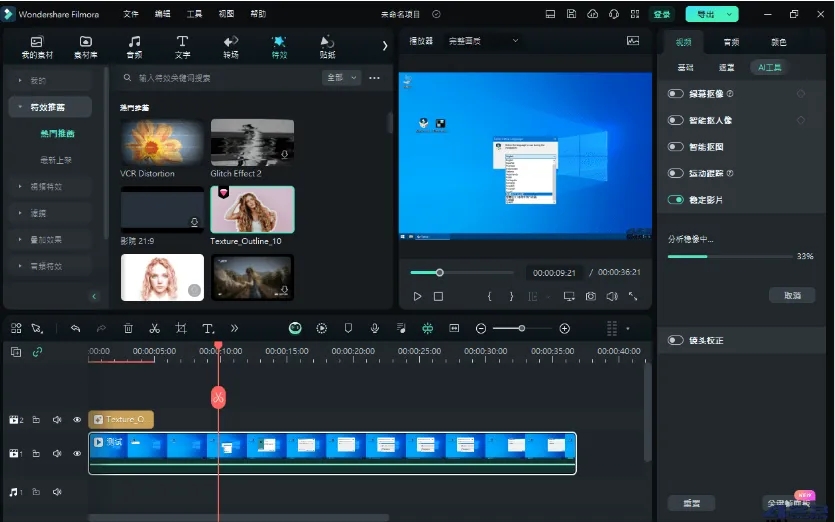Stop playback with the stop button
The image size is (835, 522).
(x=438, y=296)
